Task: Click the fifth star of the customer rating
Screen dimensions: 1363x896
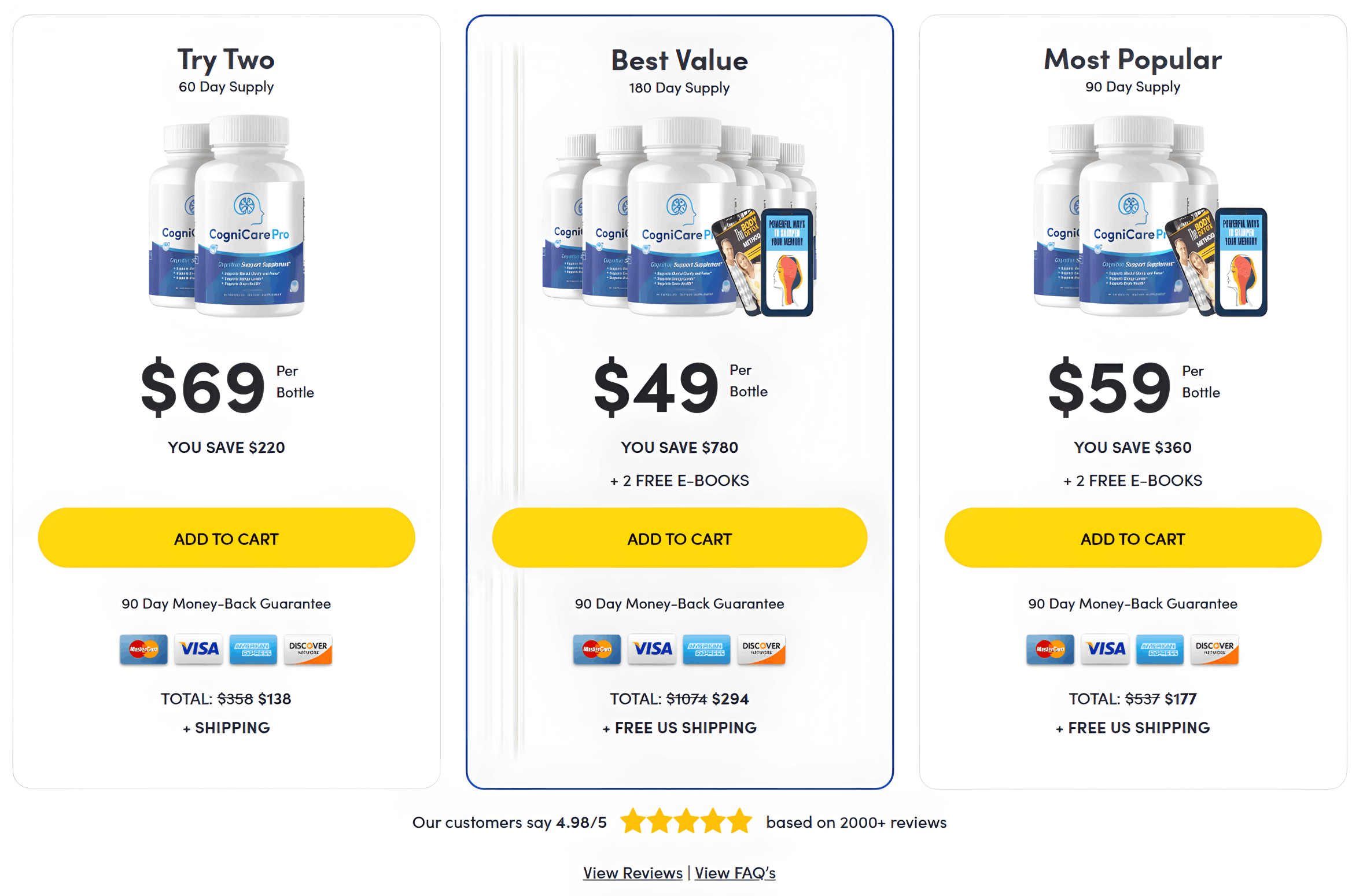Action: click(742, 821)
